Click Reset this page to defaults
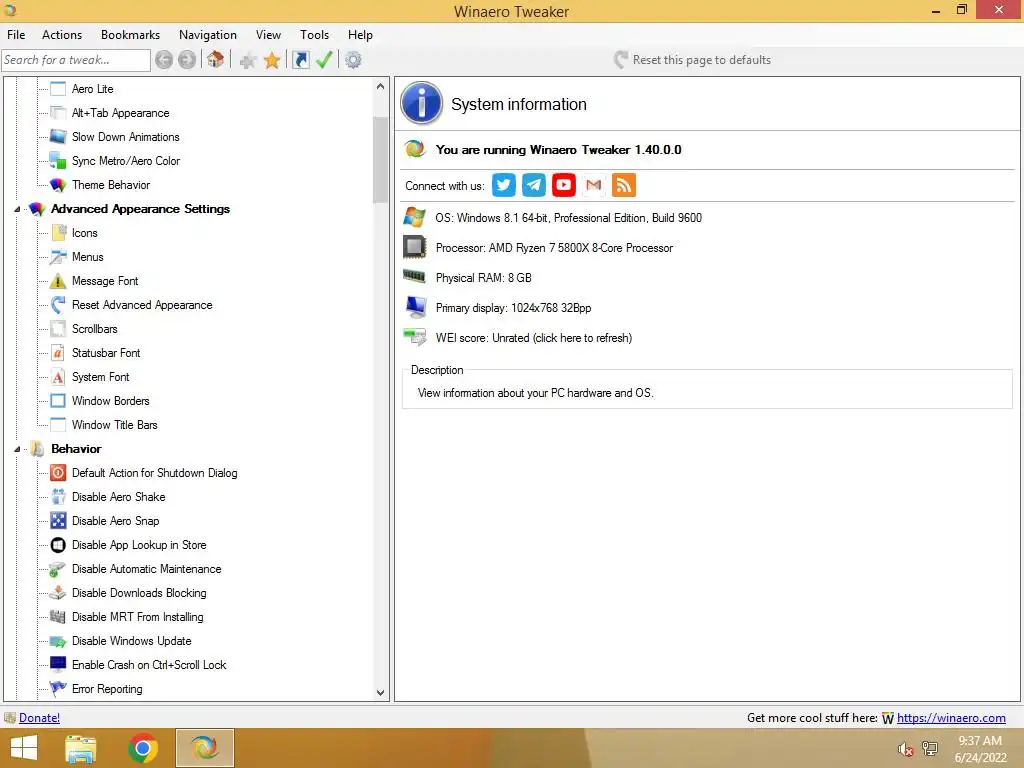The width and height of the screenshot is (1024, 768). pyautogui.click(x=692, y=59)
